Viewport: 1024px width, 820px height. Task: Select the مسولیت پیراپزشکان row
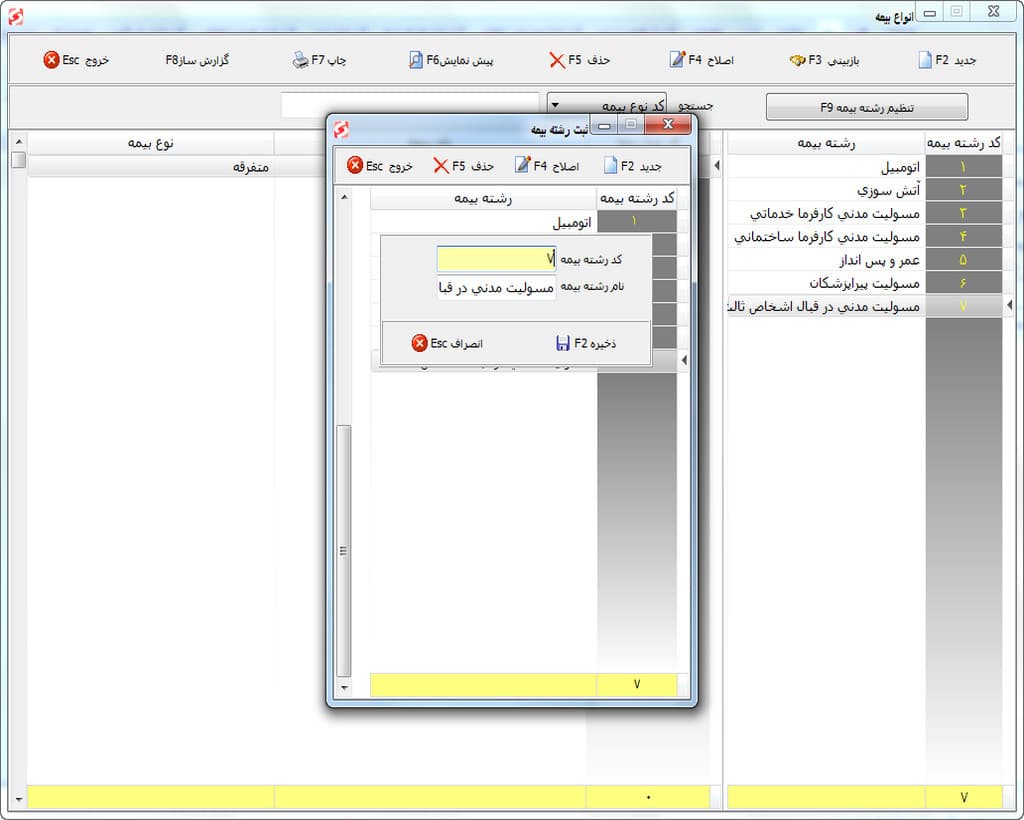click(860, 283)
